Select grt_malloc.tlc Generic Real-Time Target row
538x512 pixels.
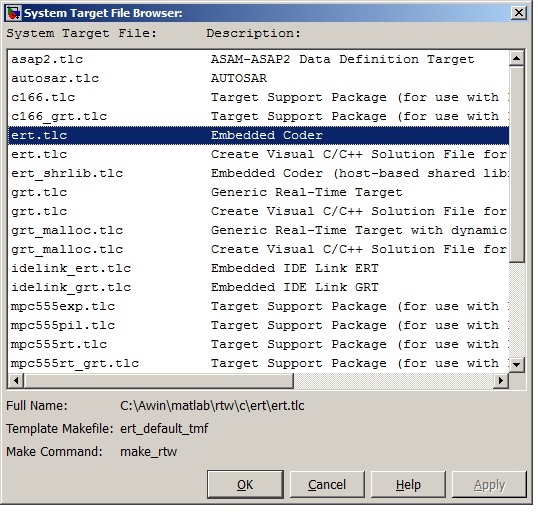(258, 230)
